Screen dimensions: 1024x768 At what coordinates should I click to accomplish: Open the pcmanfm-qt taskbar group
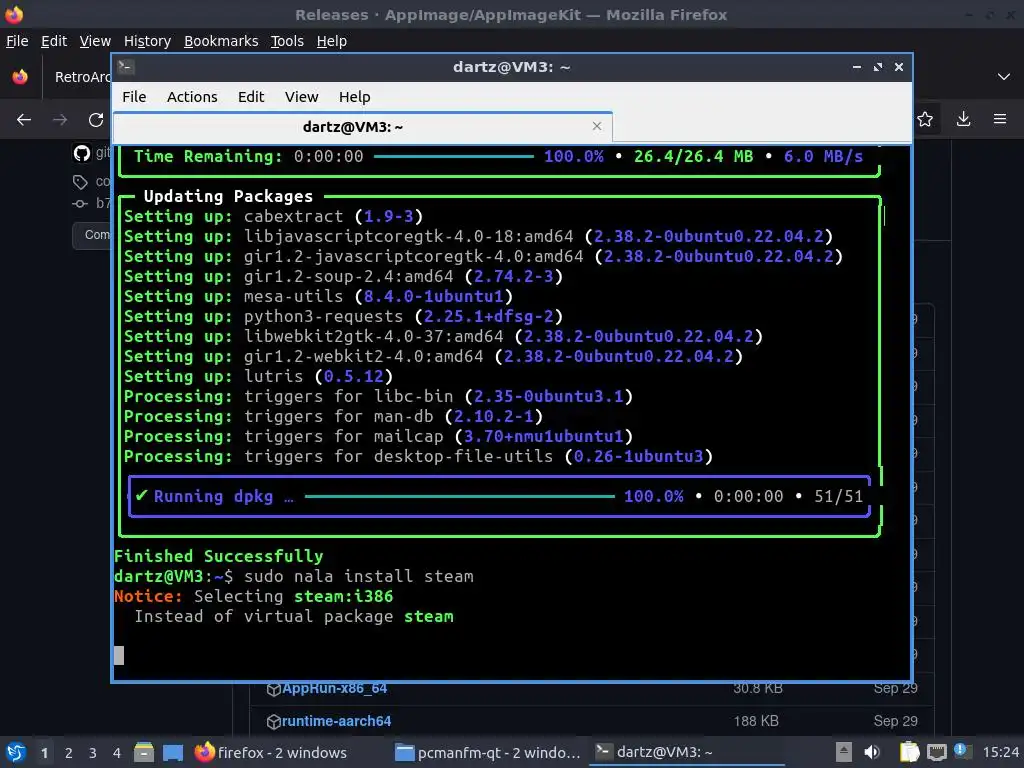[x=489, y=752]
